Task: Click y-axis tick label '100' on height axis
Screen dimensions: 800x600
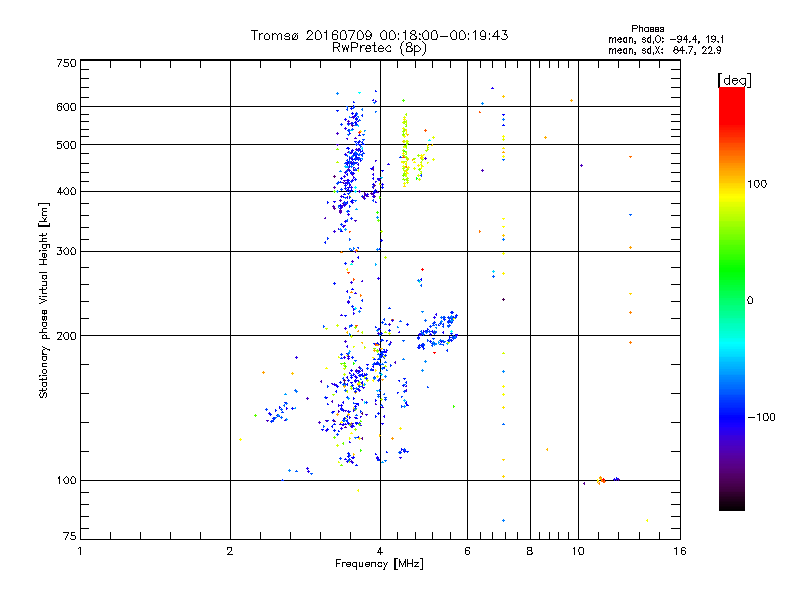Action: pos(66,481)
